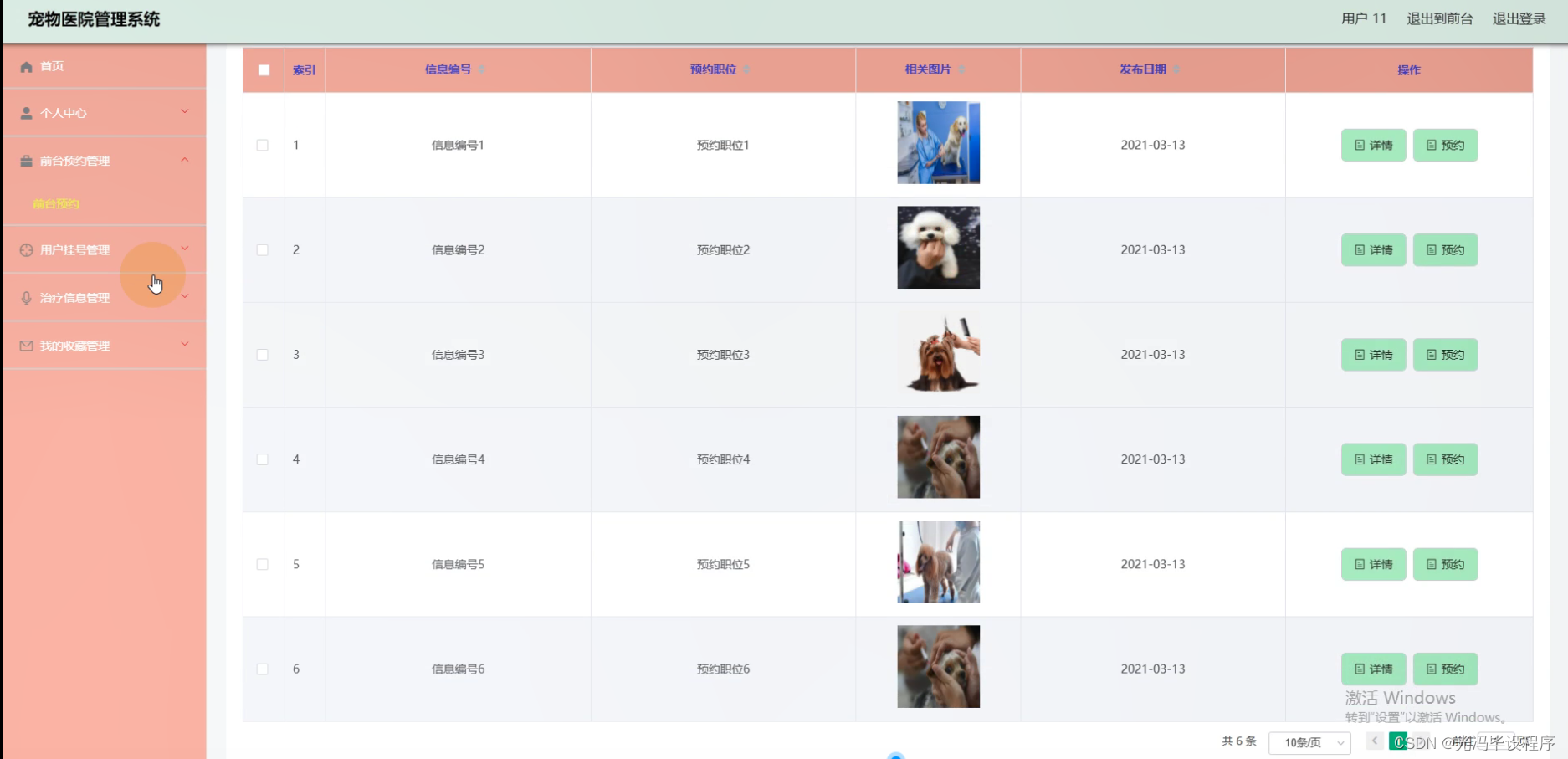The image size is (1568, 759).
Task: Click the brown poodle photo in row 信息编号5
Action: click(x=939, y=562)
